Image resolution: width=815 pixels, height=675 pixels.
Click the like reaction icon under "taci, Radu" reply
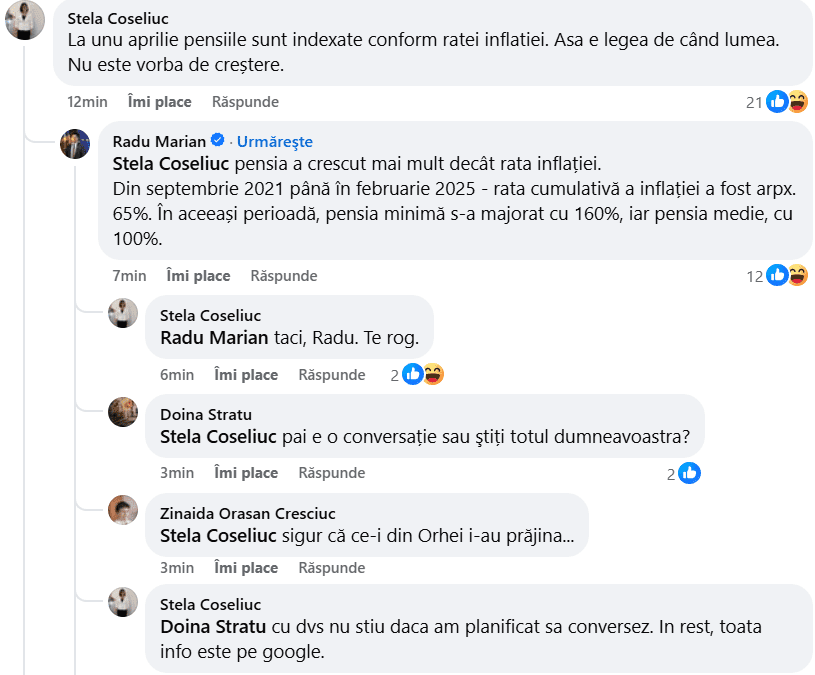pos(412,375)
